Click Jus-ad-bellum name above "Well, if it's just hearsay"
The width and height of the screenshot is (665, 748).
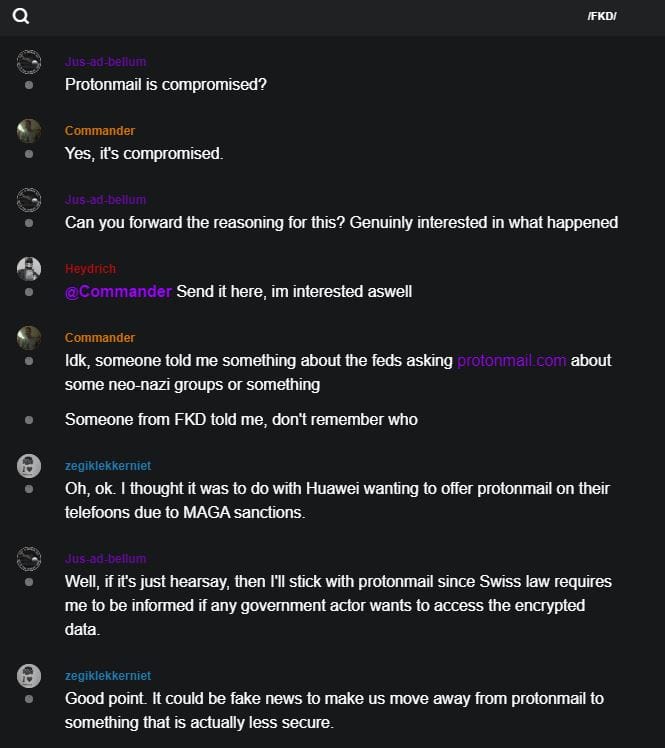(105, 559)
